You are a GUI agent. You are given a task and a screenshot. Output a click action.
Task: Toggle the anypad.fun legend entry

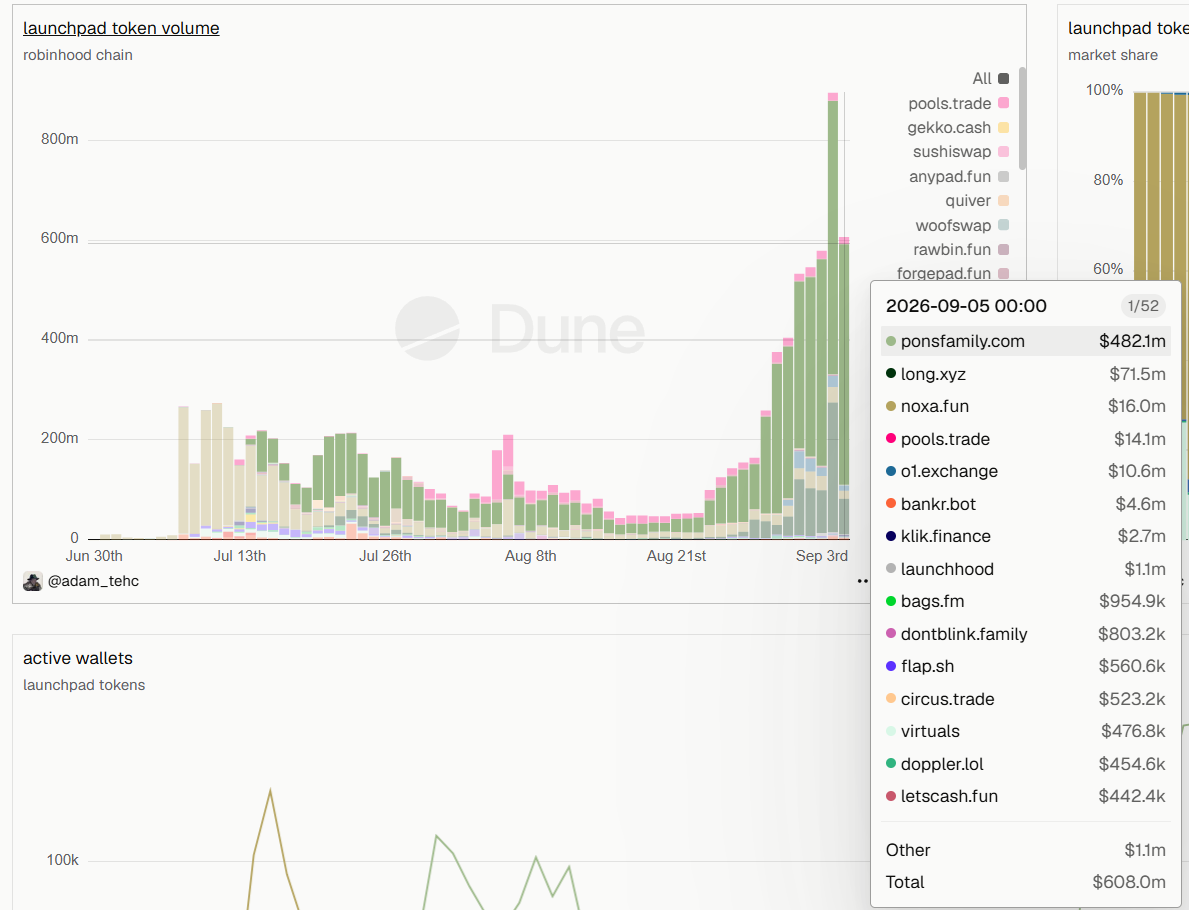[x=958, y=177]
